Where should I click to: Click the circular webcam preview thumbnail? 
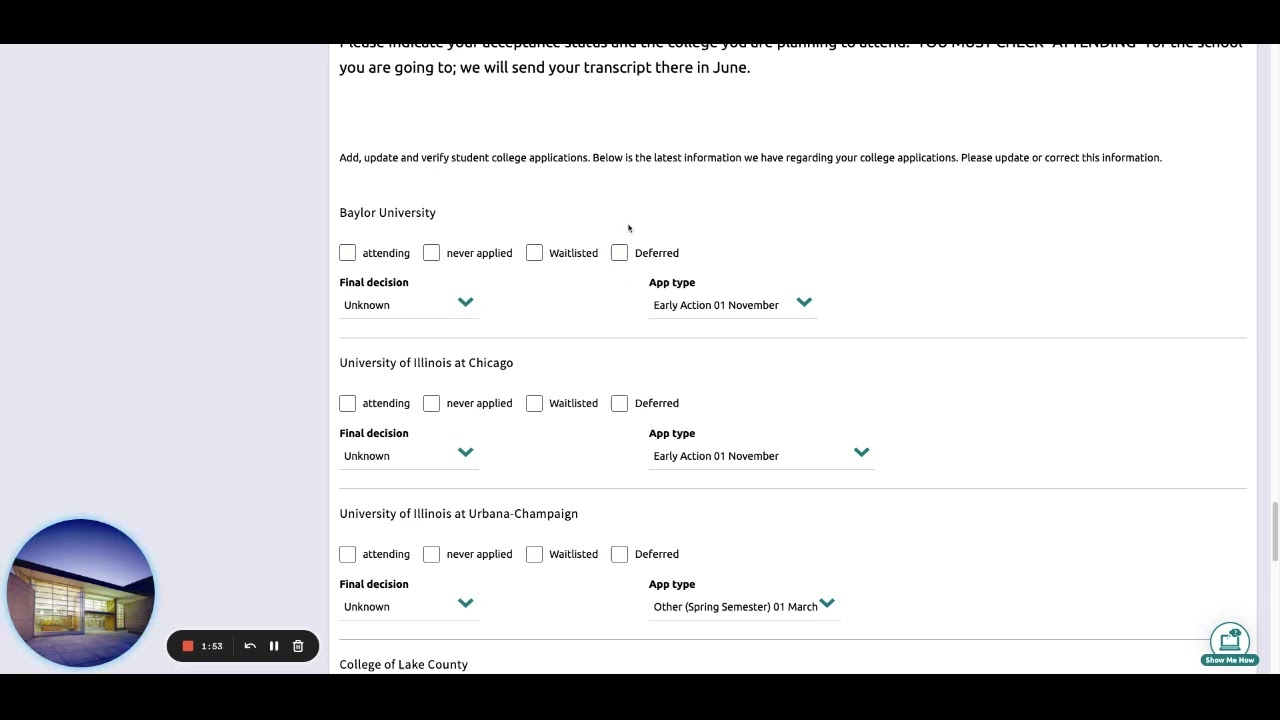81,593
